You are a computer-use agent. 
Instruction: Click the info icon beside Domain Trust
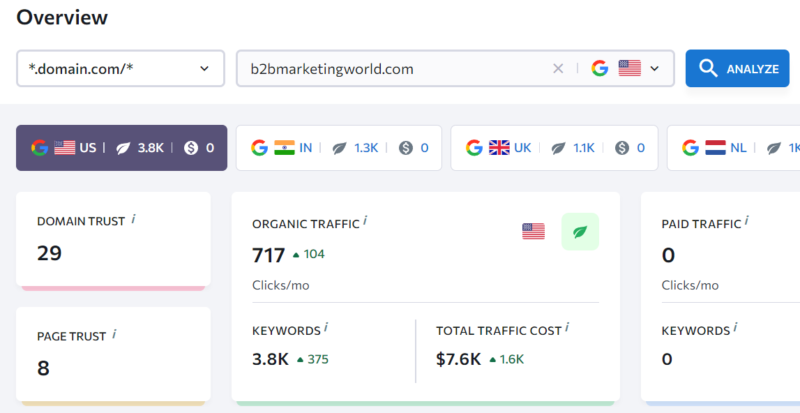(134, 219)
